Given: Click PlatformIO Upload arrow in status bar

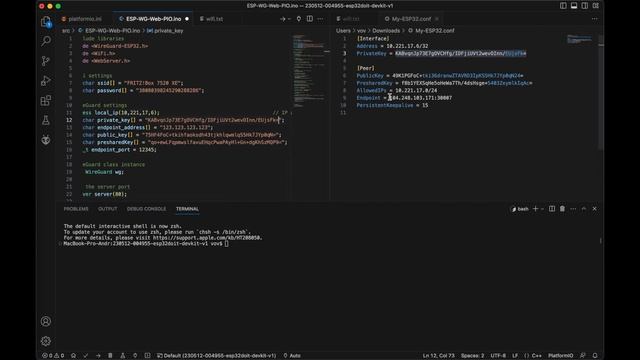Looking at the screenshot, I should click(x=98, y=356).
